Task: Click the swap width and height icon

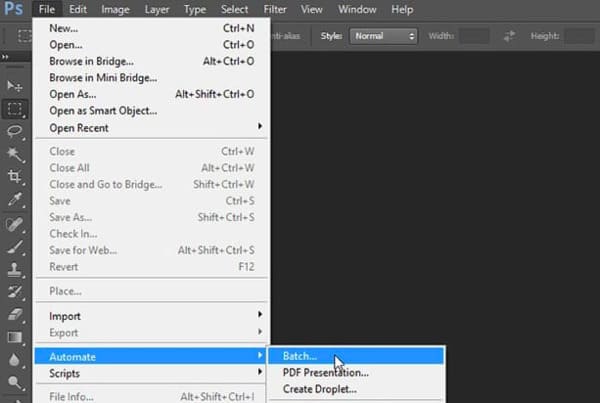Action: [509, 36]
